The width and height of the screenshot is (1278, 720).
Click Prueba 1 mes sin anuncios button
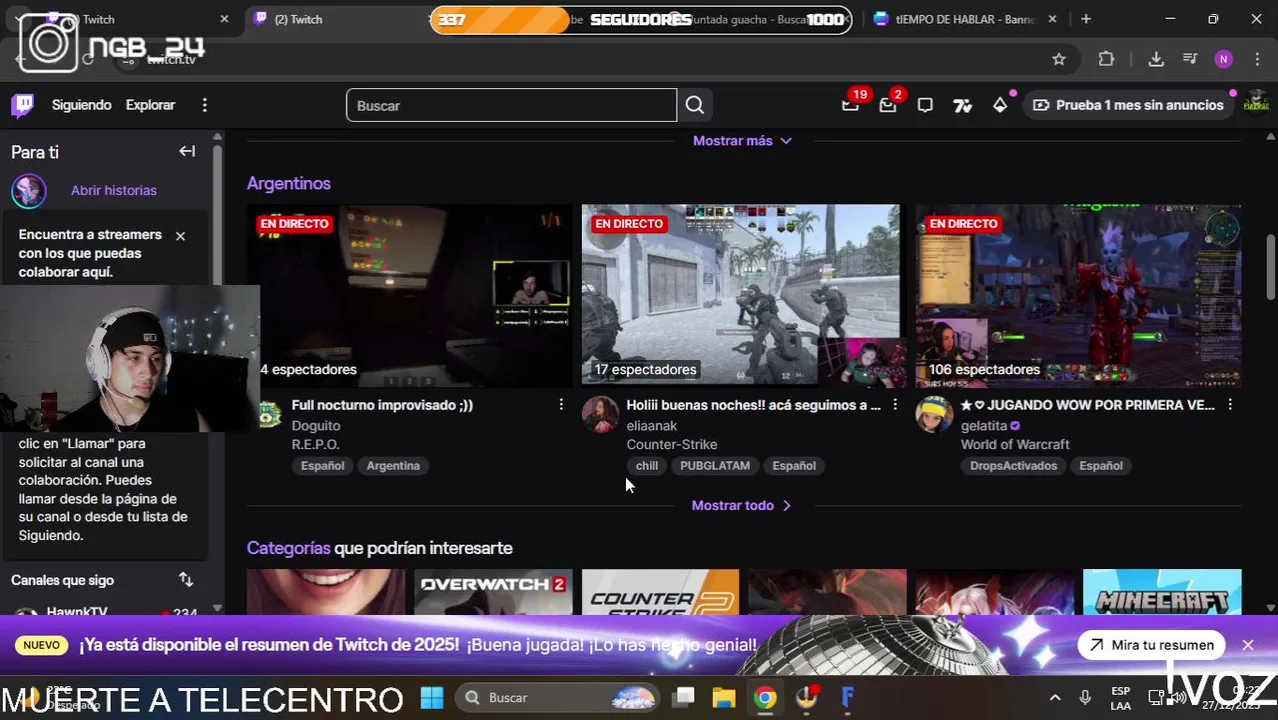click(1128, 105)
